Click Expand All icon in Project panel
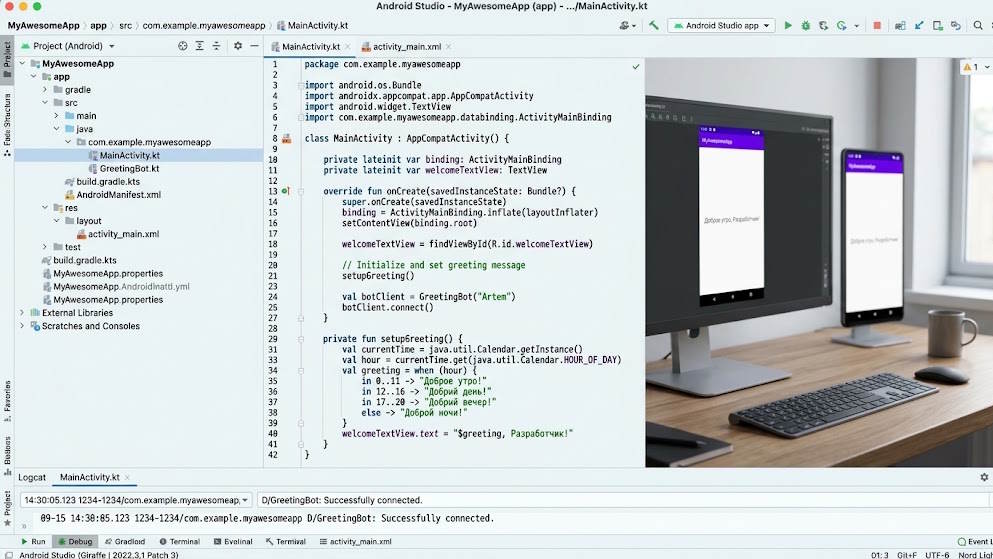 (x=199, y=46)
